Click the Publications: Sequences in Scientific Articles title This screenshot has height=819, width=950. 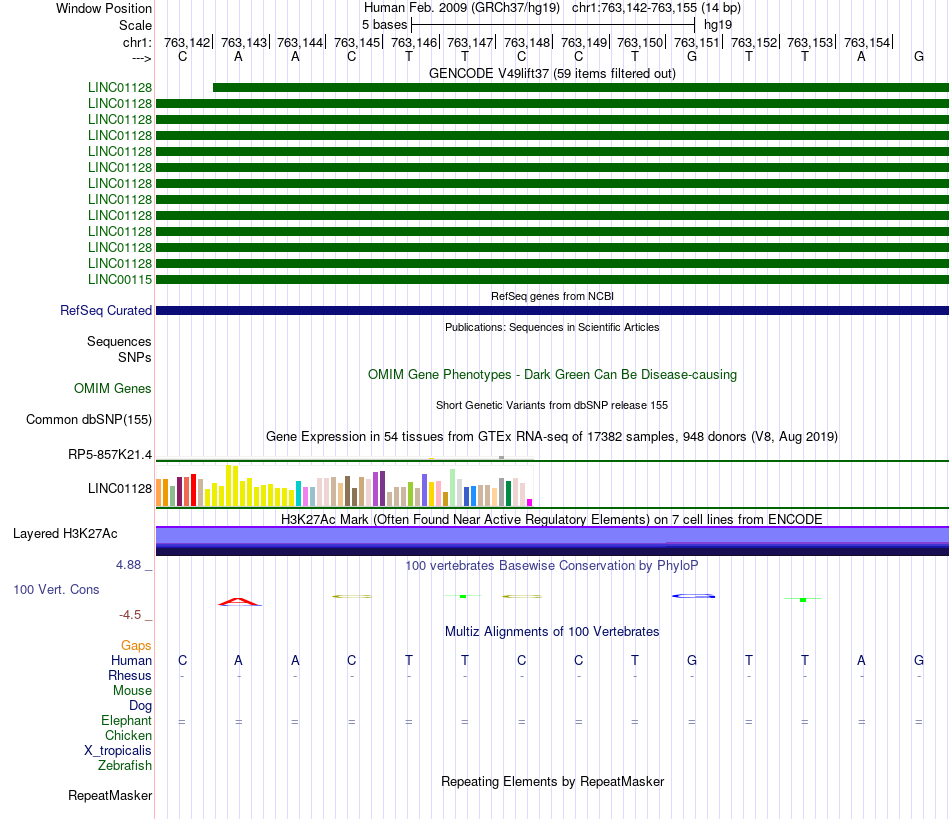coord(552,327)
